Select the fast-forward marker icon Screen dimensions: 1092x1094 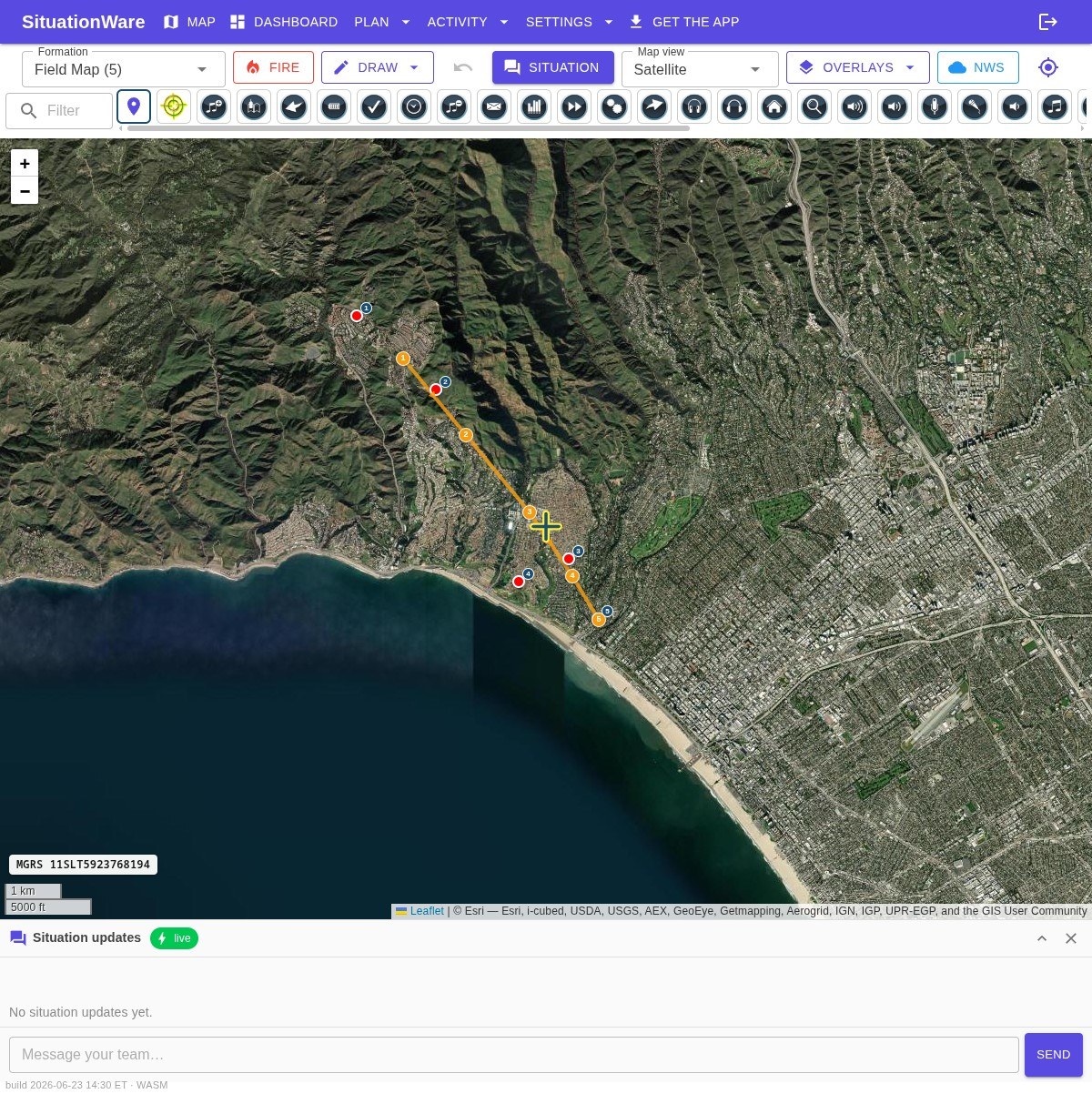(574, 106)
